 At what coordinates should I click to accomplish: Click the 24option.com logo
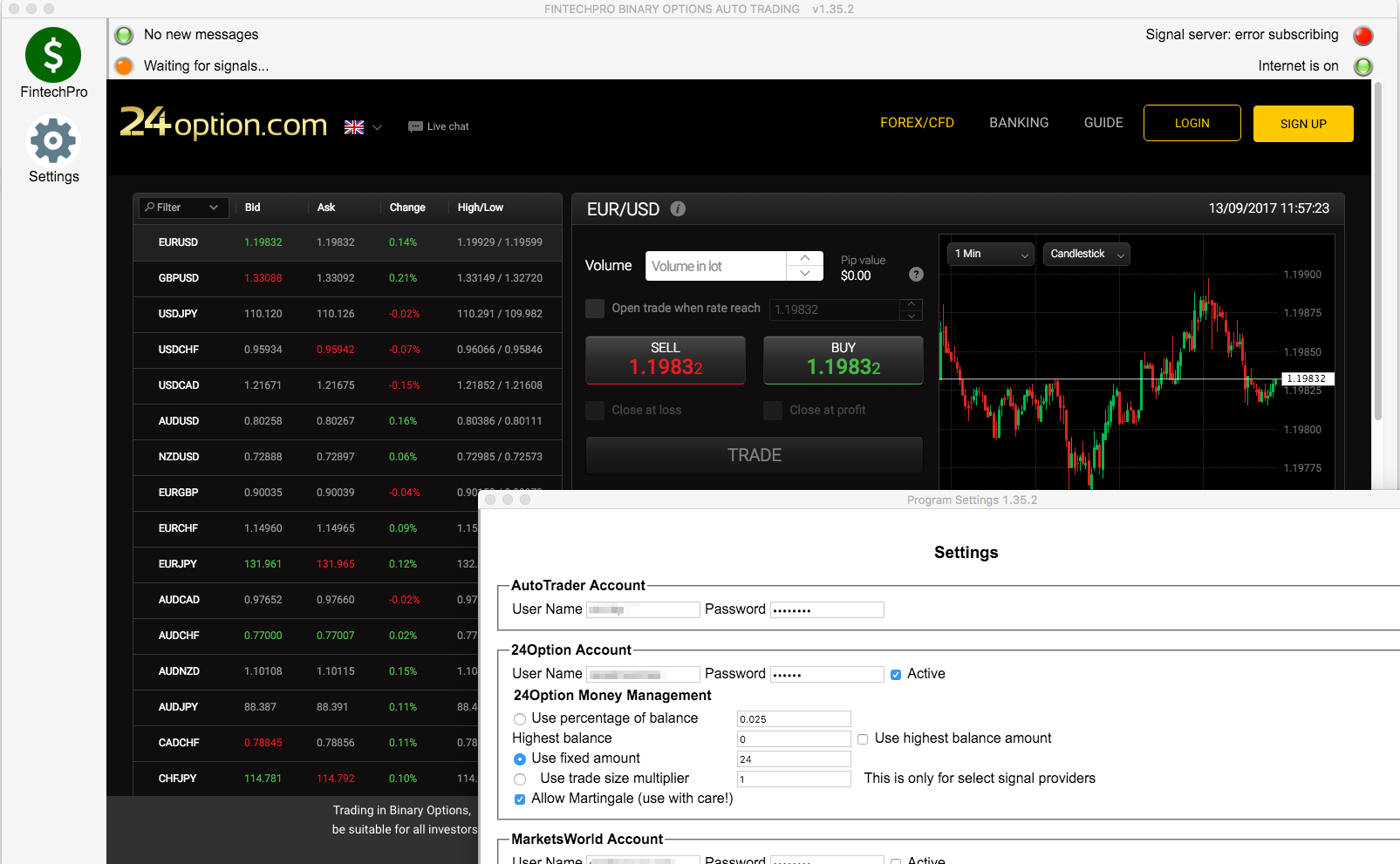click(x=223, y=124)
